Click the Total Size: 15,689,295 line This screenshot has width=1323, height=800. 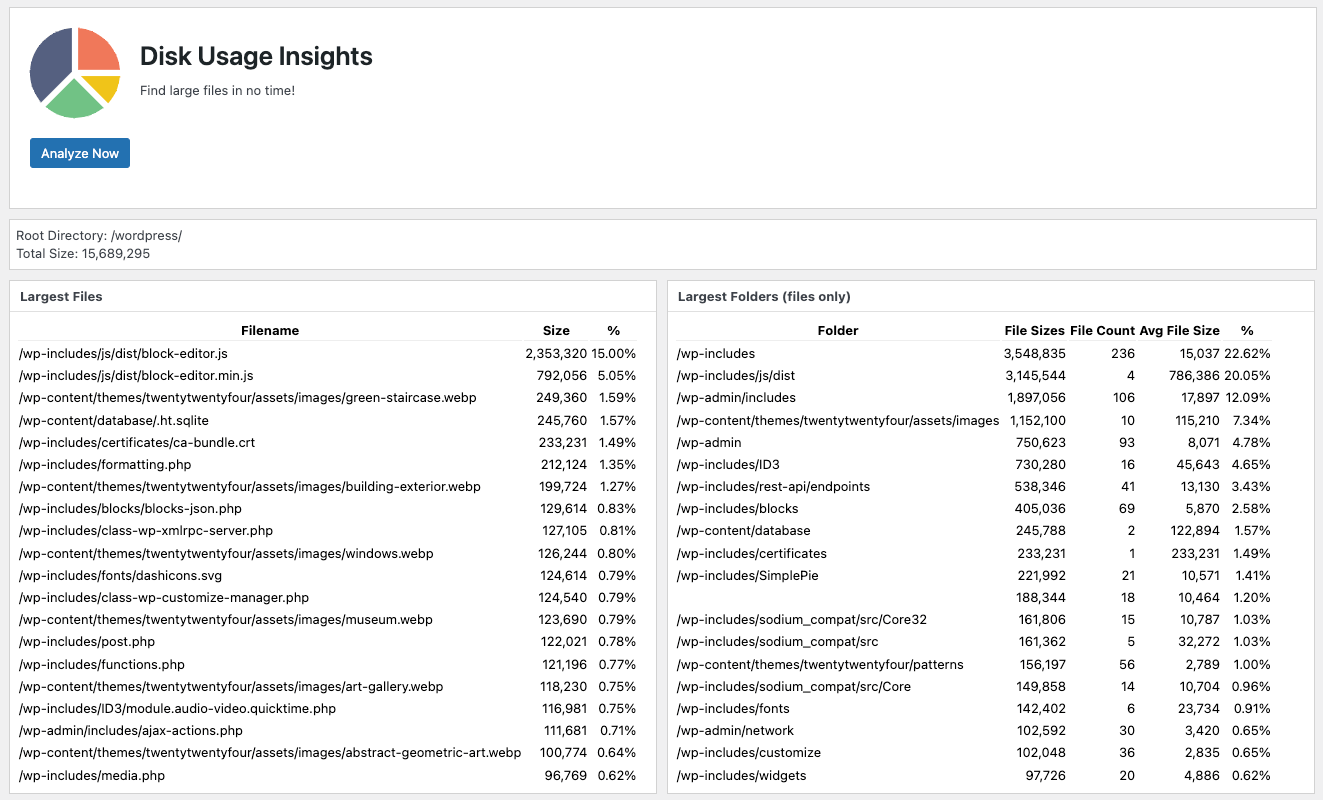pyautogui.click(x=83, y=254)
